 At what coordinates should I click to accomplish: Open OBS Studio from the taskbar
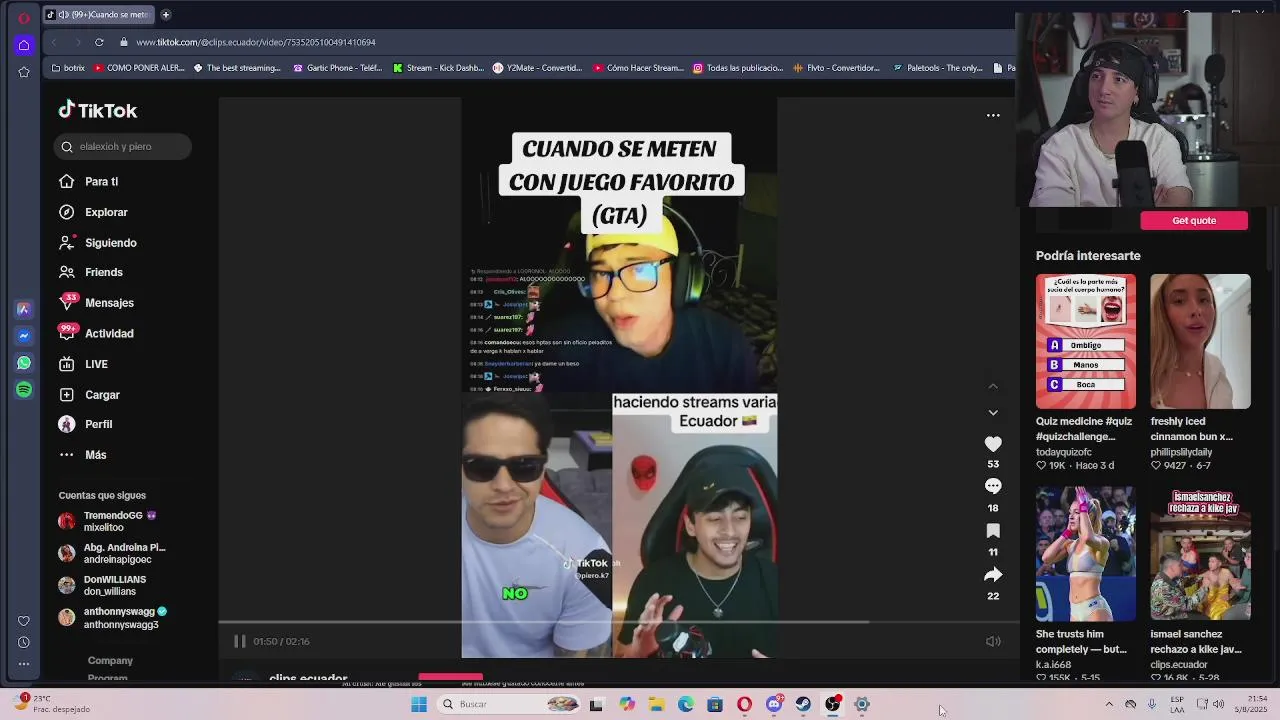832,704
